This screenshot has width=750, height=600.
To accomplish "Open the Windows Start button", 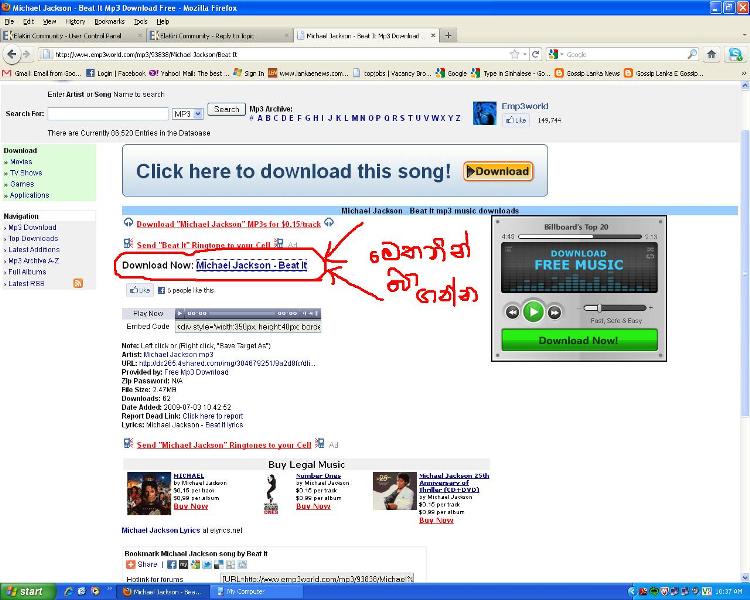I will [x=27, y=591].
